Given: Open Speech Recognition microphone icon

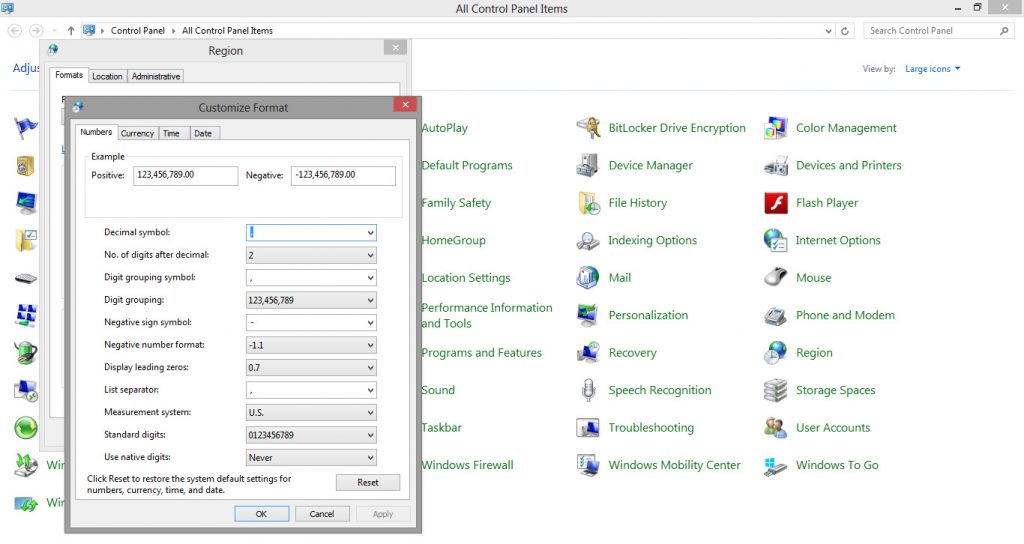Looking at the screenshot, I should pyautogui.click(x=588, y=390).
